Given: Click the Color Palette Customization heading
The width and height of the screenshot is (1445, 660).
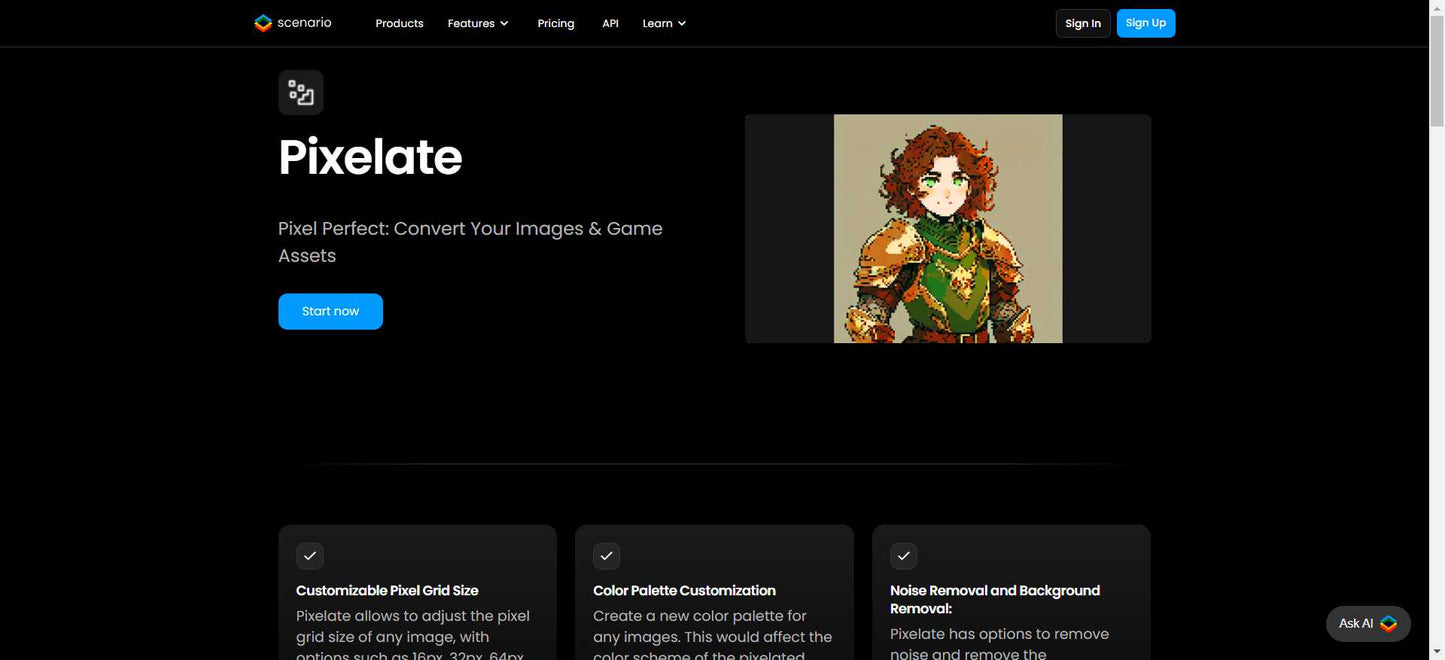Looking at the screenshot, I should [x=684, y=591].
